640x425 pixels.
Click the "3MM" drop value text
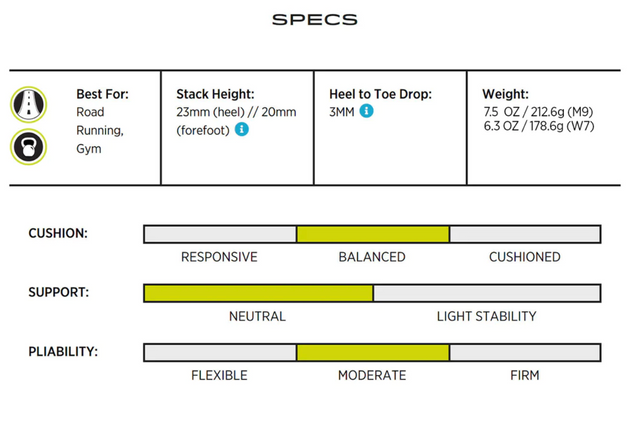pos(342,112)
